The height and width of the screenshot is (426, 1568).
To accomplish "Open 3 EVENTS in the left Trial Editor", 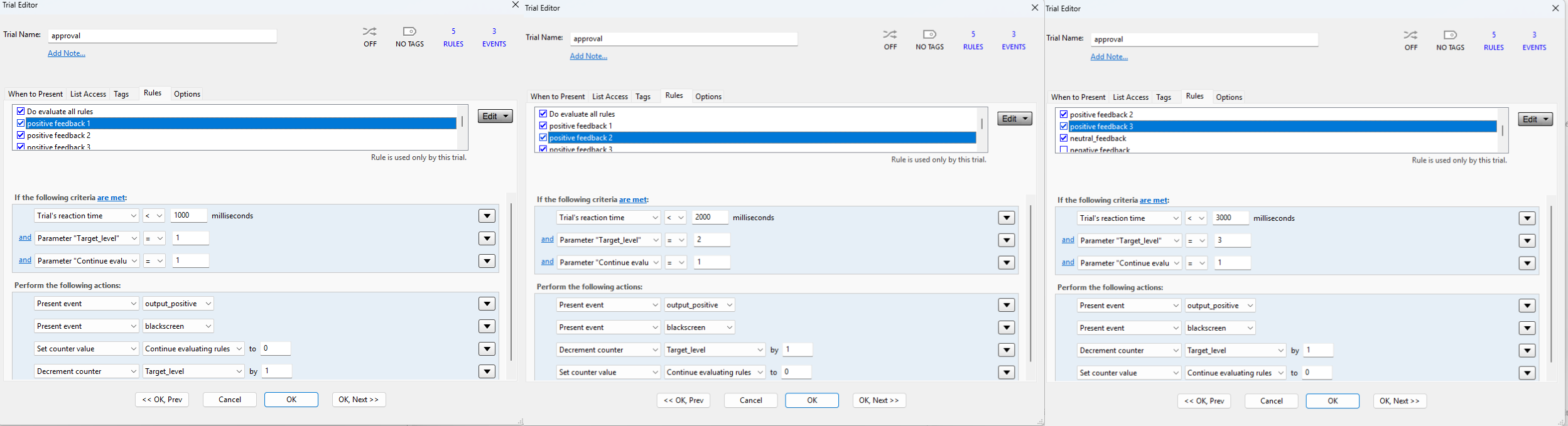I will coord(494,37).
